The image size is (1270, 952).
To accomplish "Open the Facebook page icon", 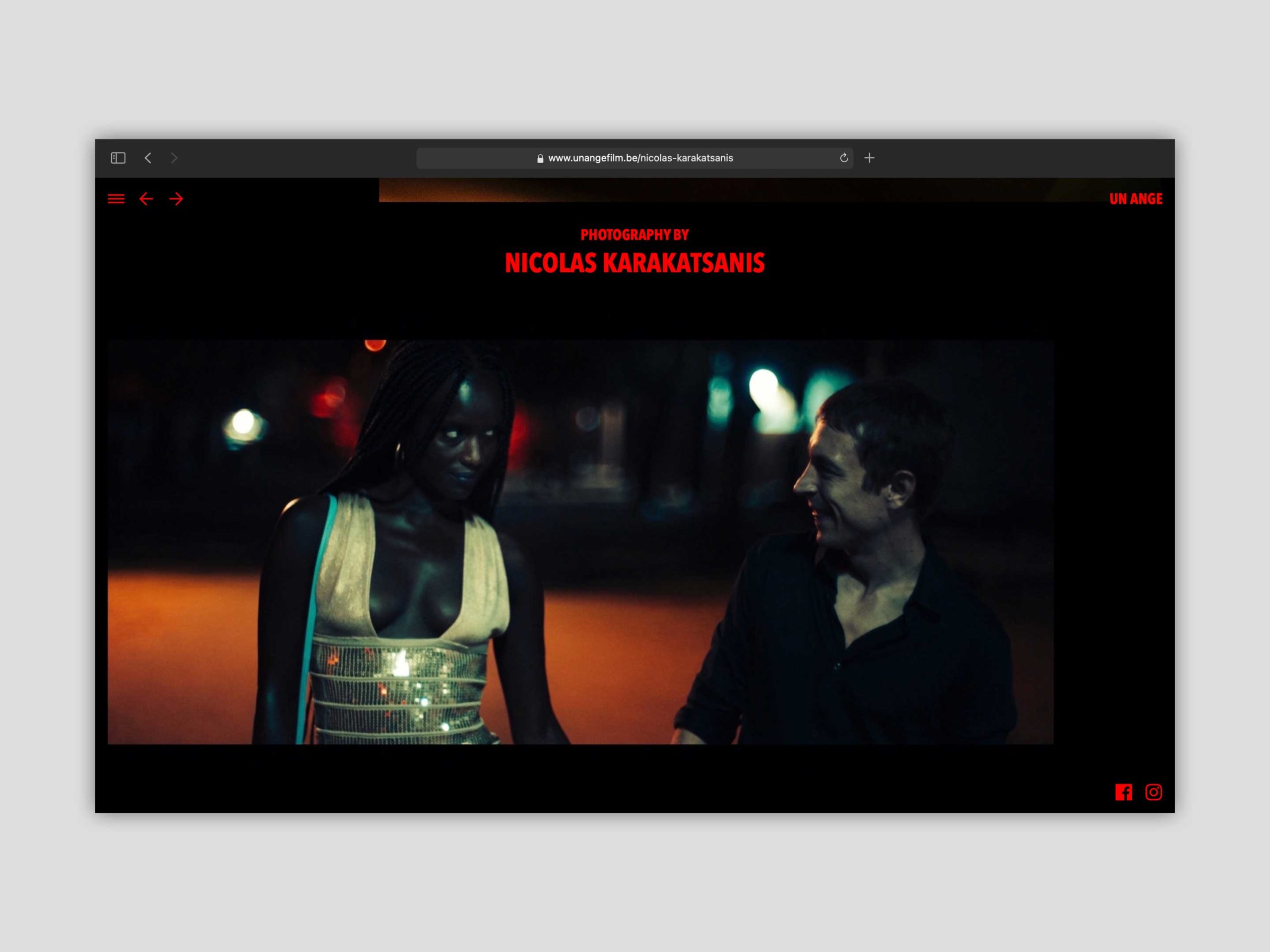I will (x=1124, y=792).
